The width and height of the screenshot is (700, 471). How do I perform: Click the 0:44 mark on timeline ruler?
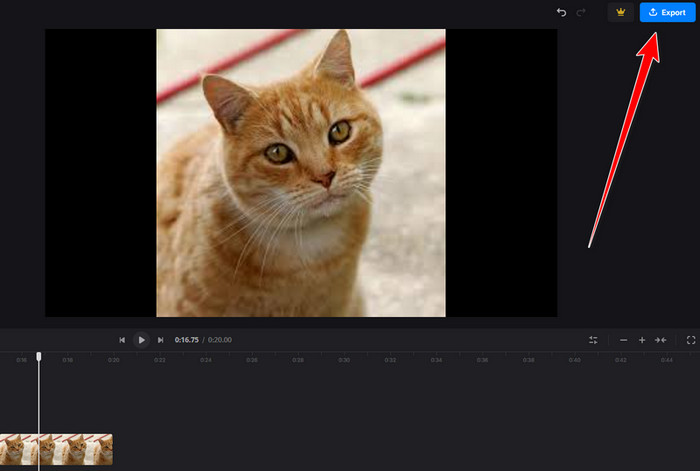tap(667, 360)
